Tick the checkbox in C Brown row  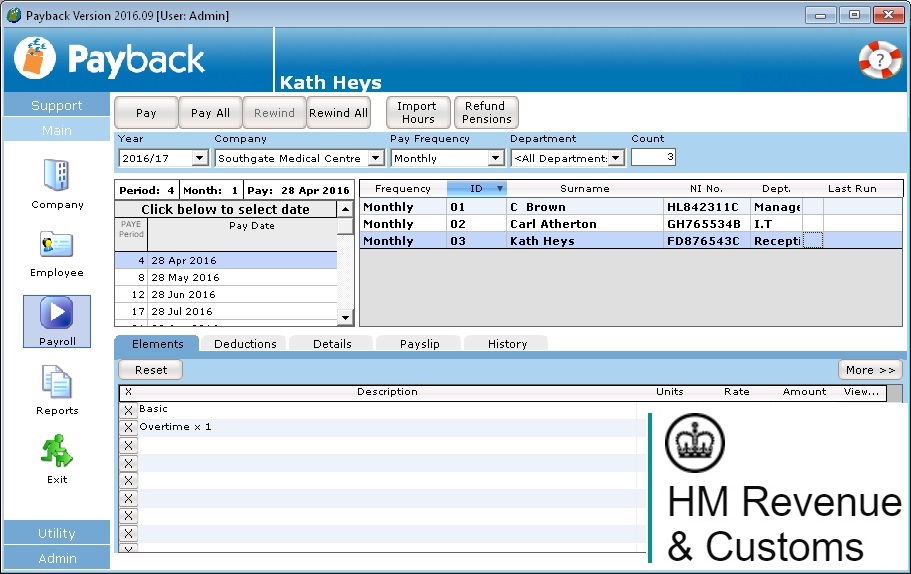[813, 207]
